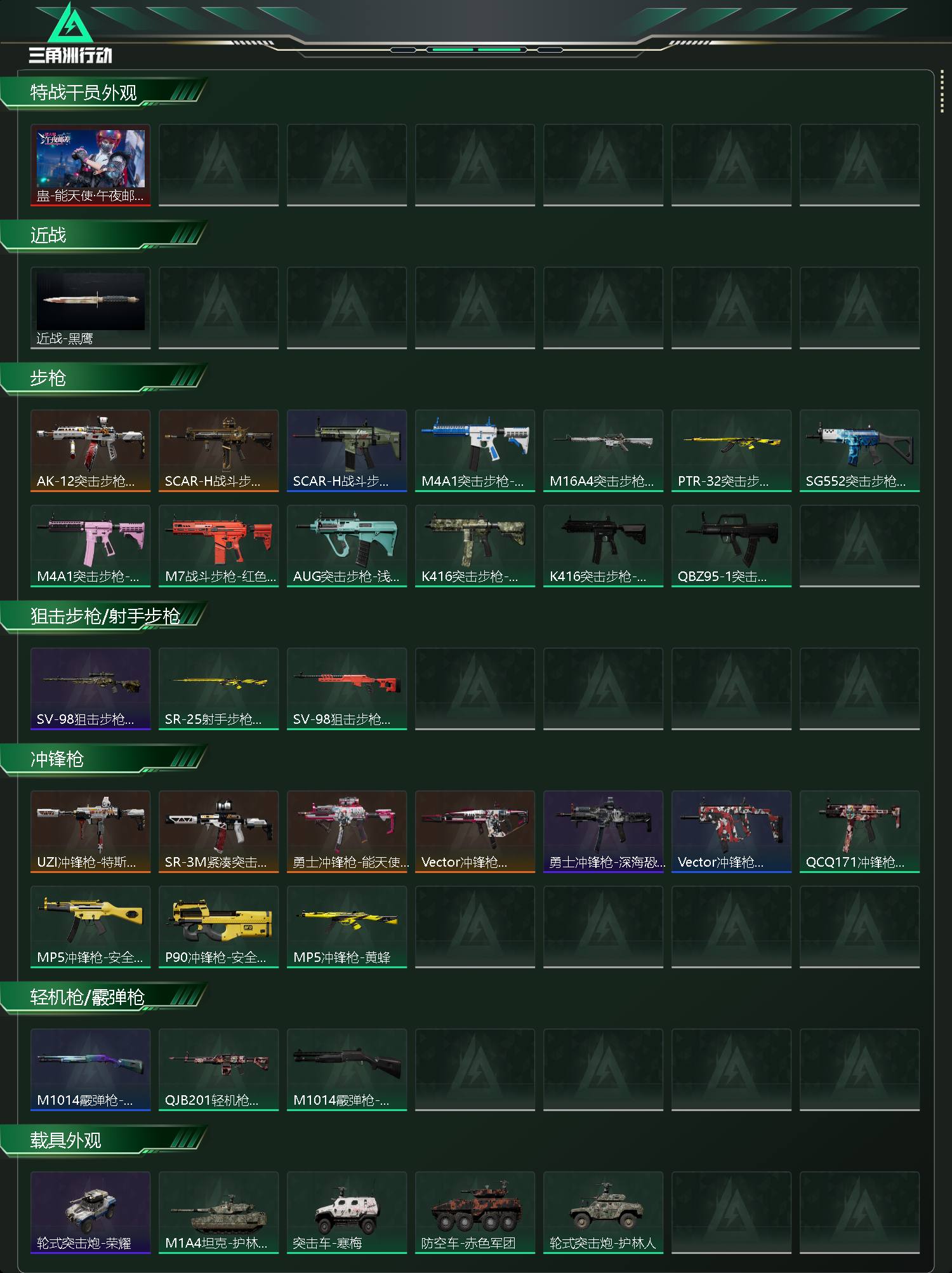Select the QBZ95-1突击 rifle skin
This screenshot has height=1273, width=952.
732,546
